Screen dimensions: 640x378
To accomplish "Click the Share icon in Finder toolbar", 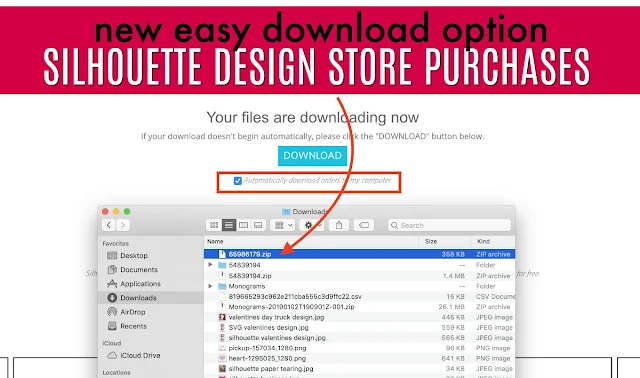I will [339, 225].
